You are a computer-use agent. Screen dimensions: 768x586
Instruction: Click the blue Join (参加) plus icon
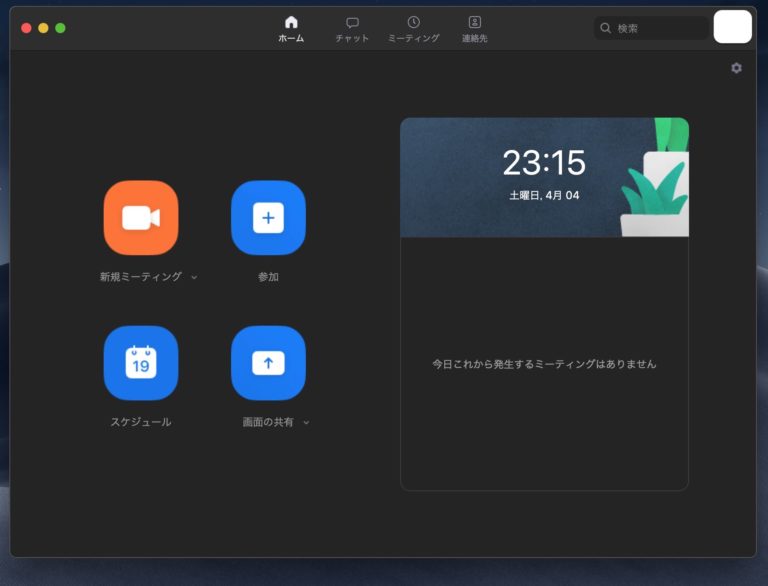pos(268,218)
